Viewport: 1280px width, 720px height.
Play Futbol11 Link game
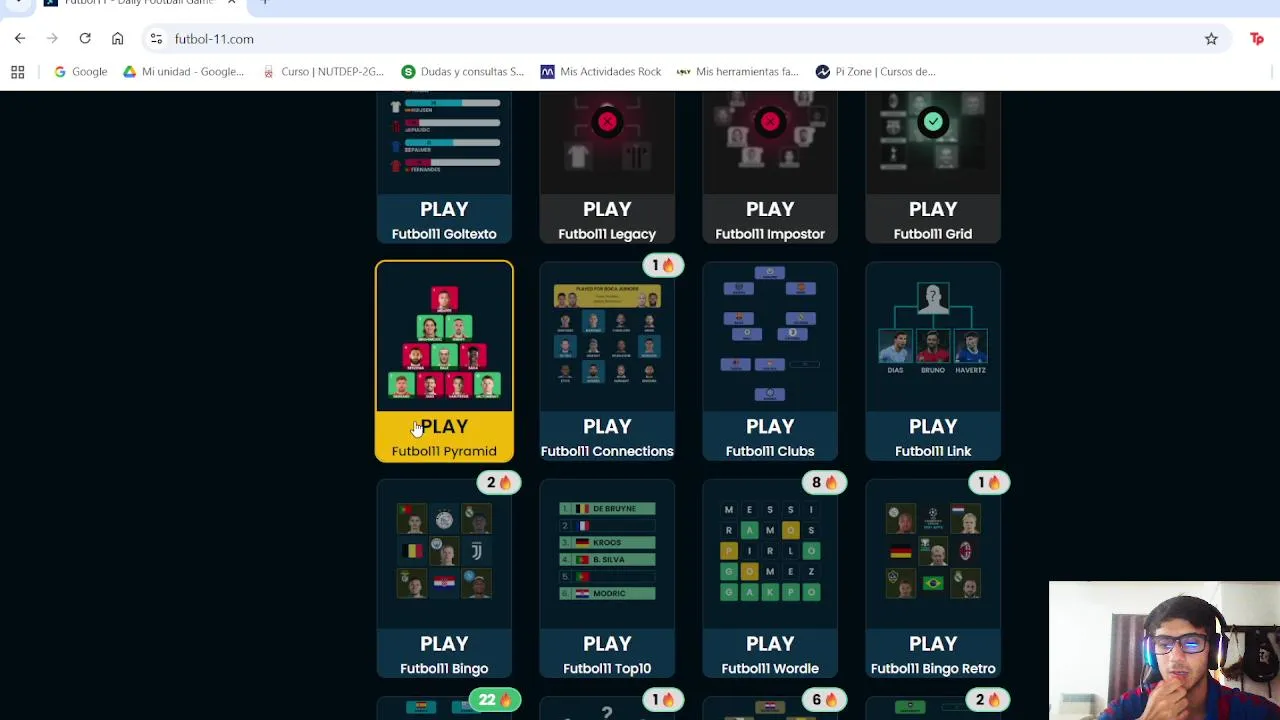933,437
